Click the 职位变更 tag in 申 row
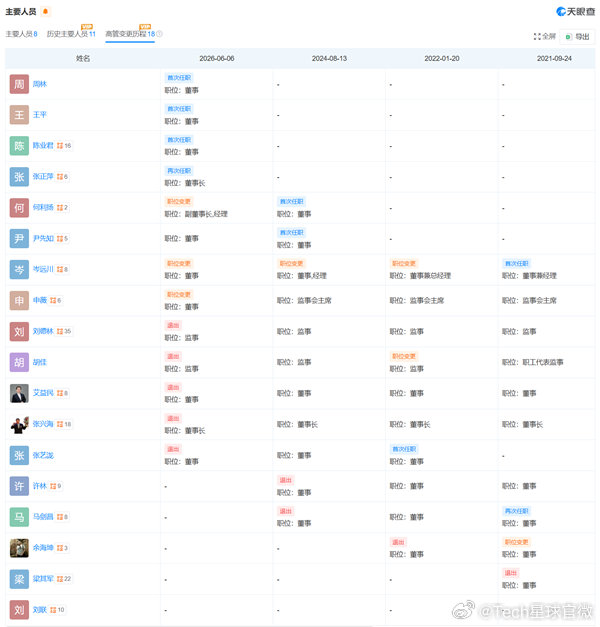 click(x=179, y=294)
